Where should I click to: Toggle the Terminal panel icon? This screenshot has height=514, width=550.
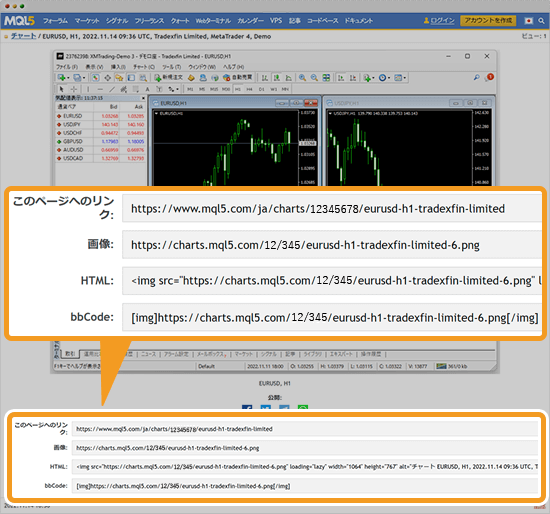[131, 78]
